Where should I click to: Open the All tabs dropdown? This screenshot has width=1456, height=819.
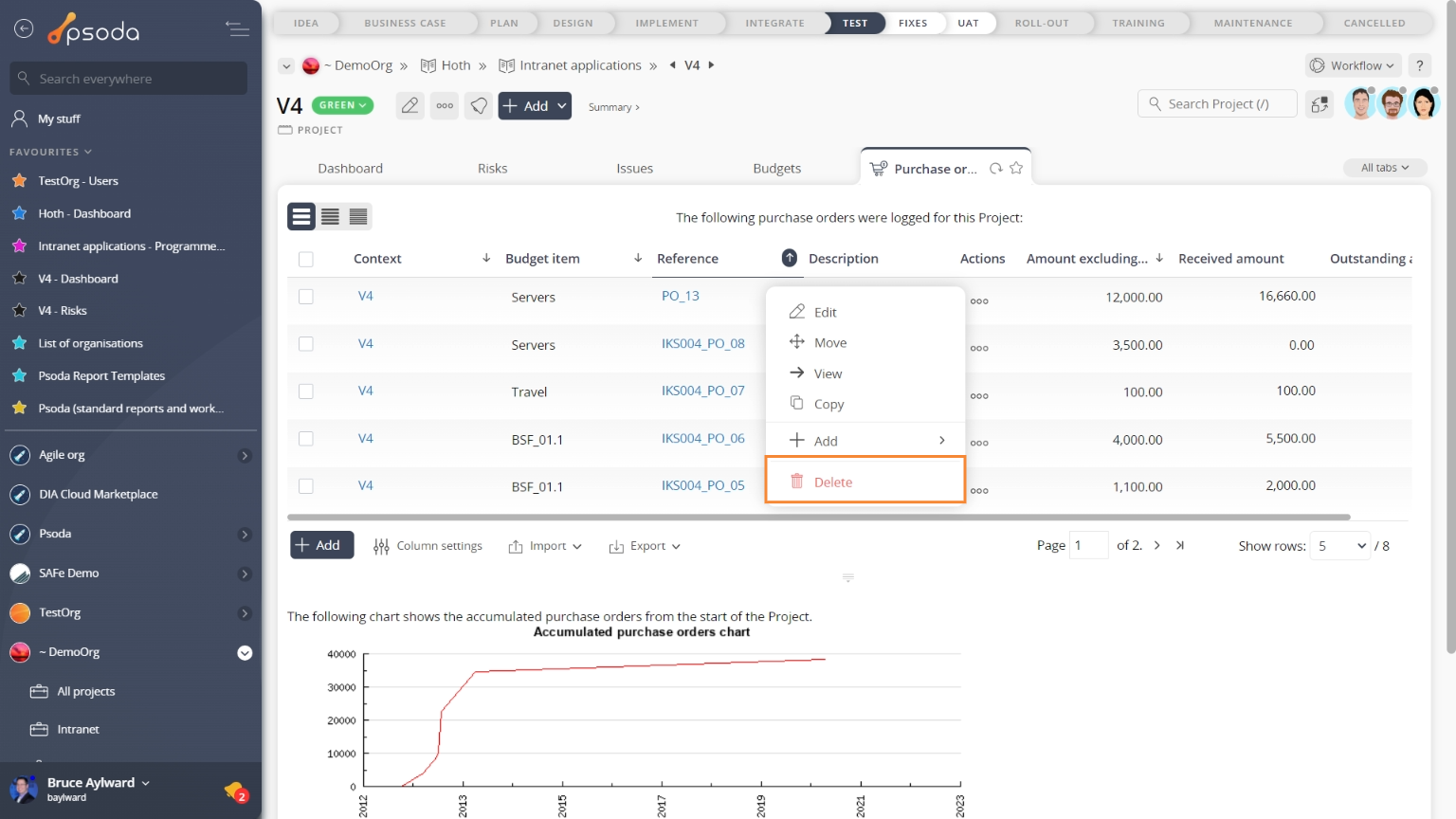tap(1385, 168)
